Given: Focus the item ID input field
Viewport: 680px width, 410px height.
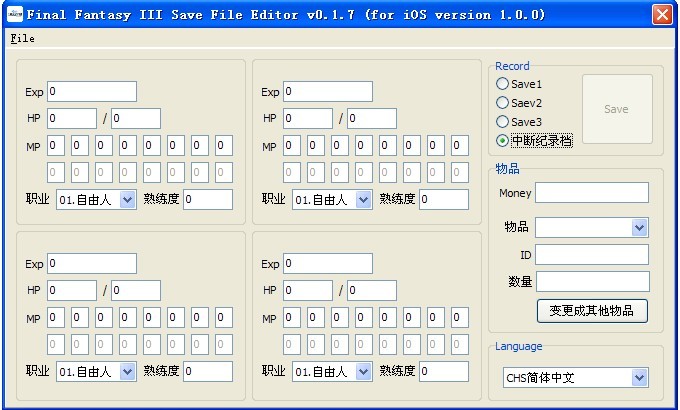Looking at the screenshot, I should coord(592,254).
